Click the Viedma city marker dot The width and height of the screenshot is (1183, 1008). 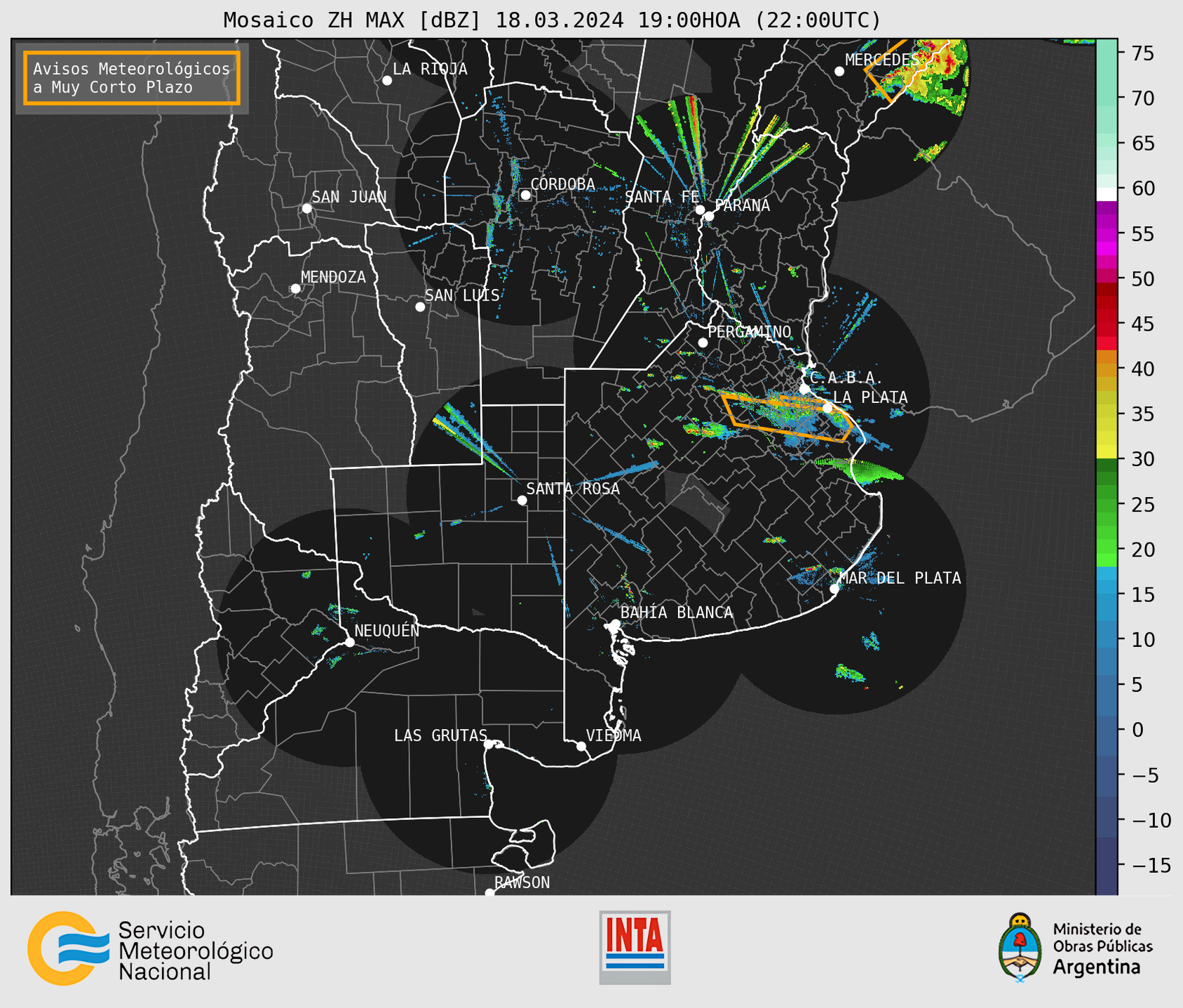click(581, 746)
